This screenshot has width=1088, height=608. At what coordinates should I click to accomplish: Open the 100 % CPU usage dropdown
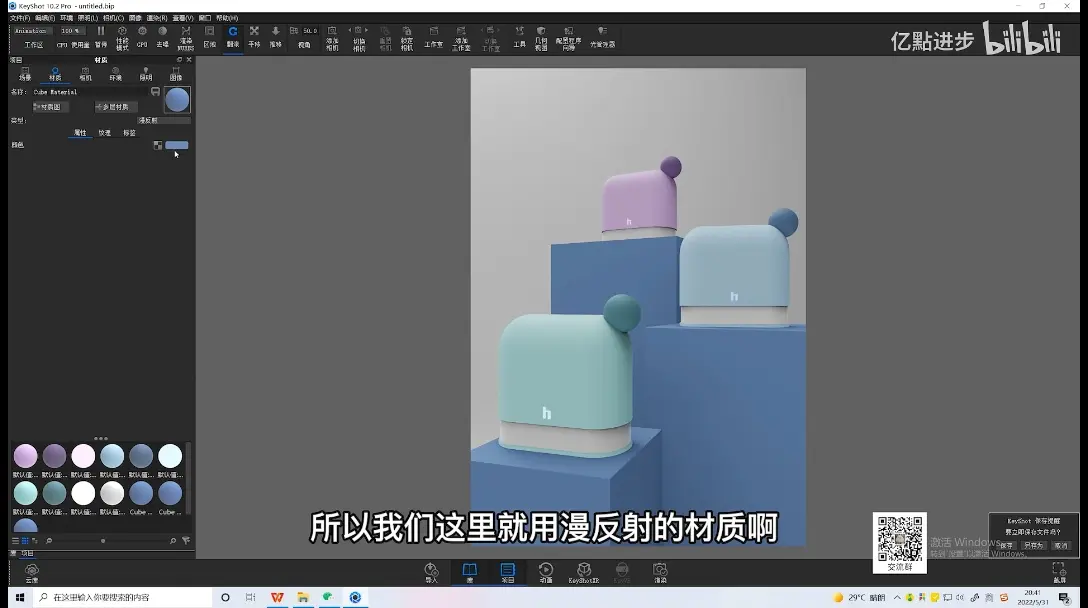pos(71,31)
